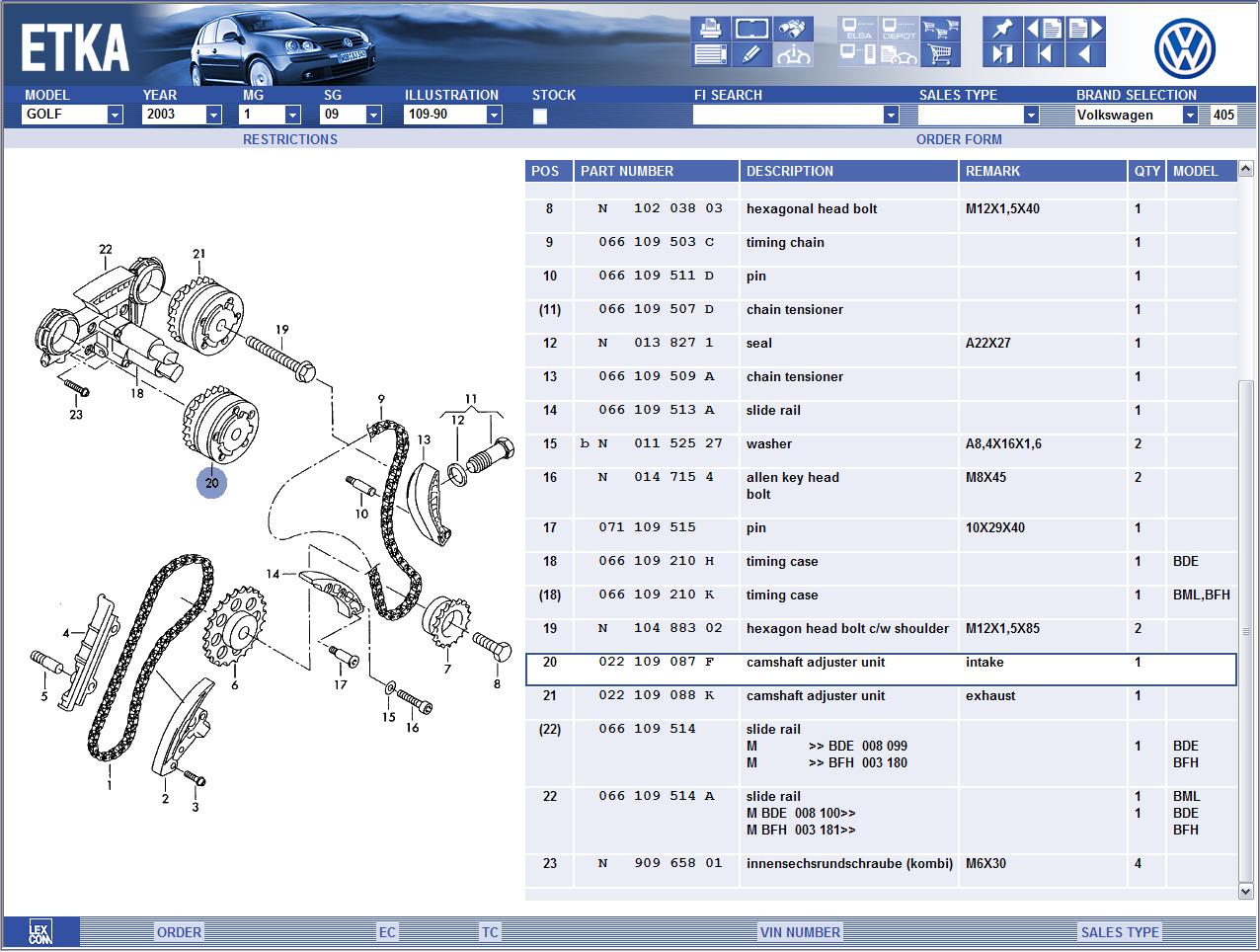Click the VIN NUMBER button at bottom
This screenshot has height=952, width=1260.
click(800, 932)
